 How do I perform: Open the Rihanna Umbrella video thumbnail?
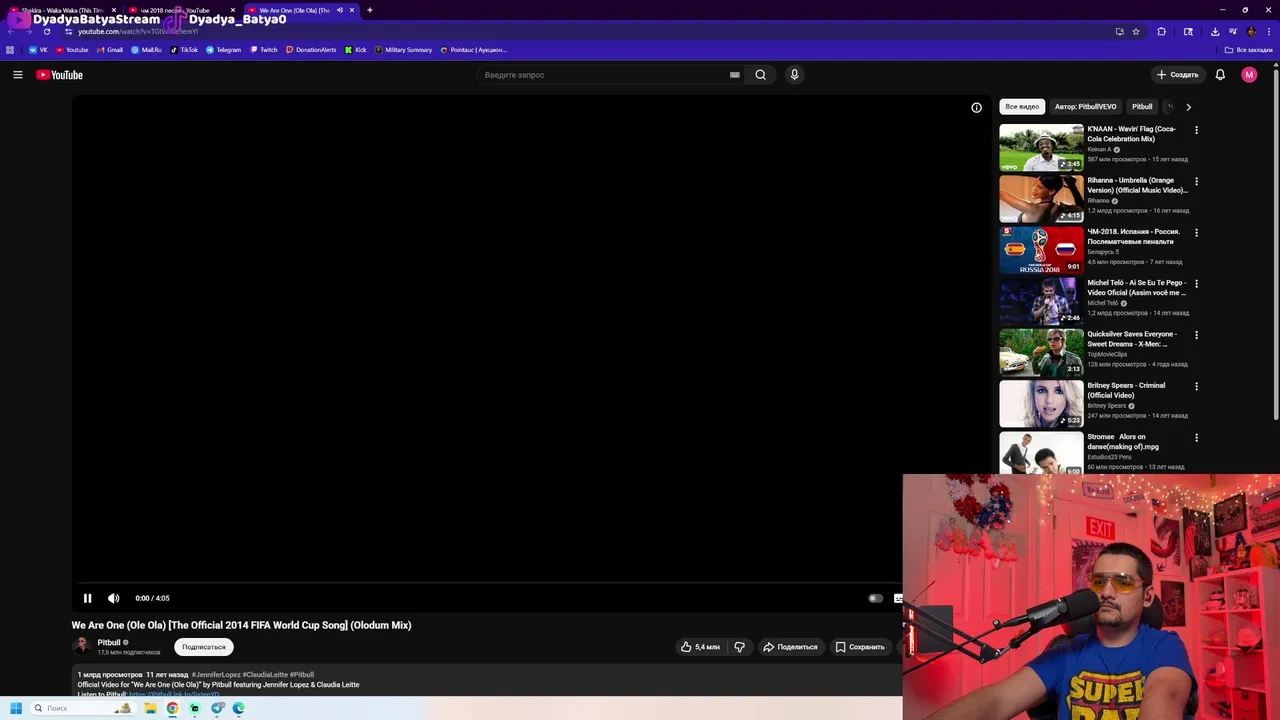click(1041, 199)
